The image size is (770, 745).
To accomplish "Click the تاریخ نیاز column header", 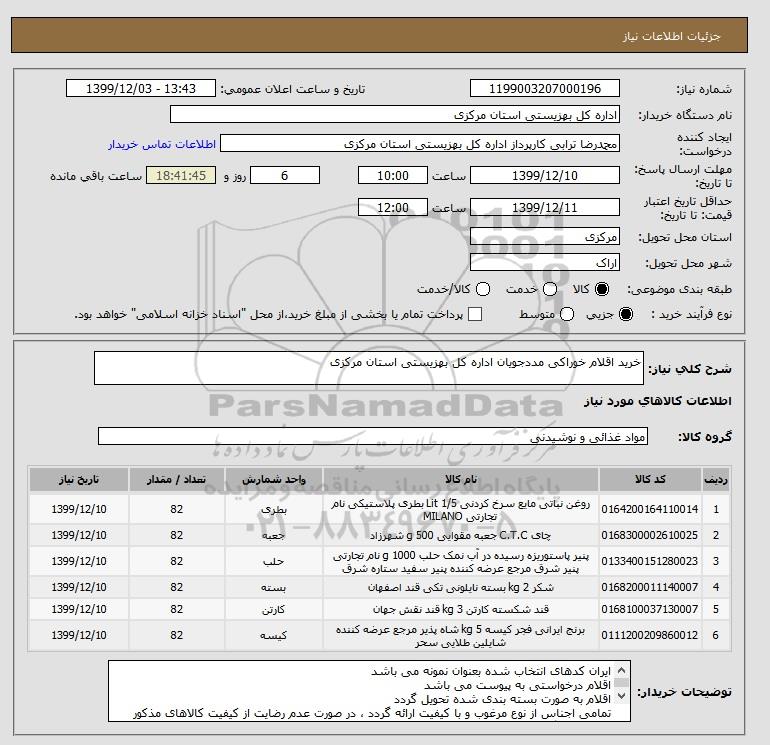I will (x=79, y=479).
